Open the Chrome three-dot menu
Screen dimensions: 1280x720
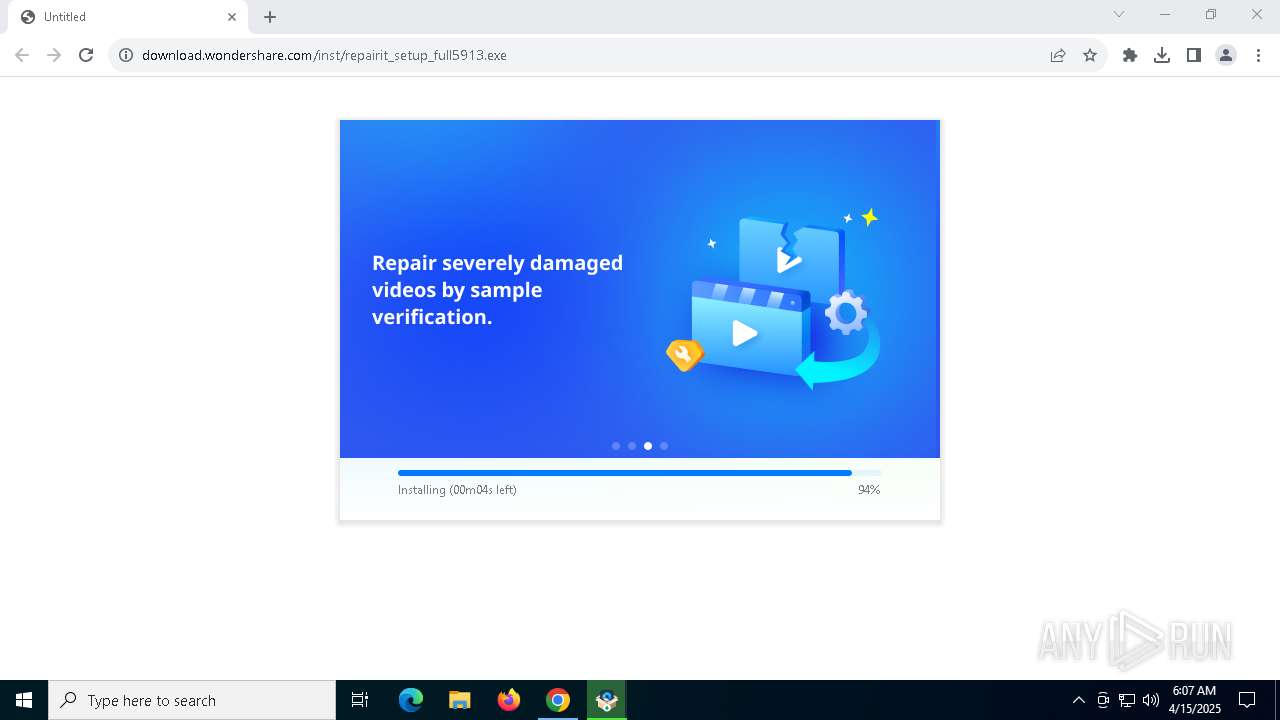point(1259,55)
